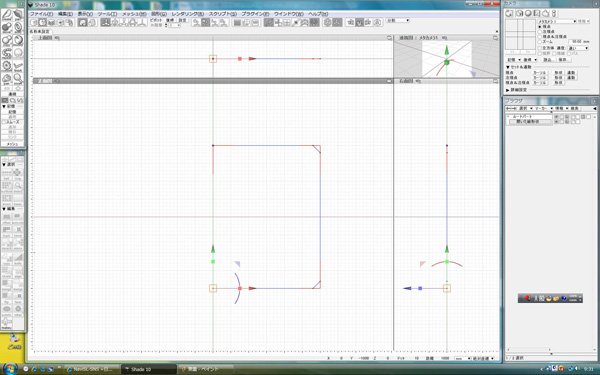This screenshot has height=375, width=600.
Task: Select the 視点&注視点 radio button
Action: [540, 37]
